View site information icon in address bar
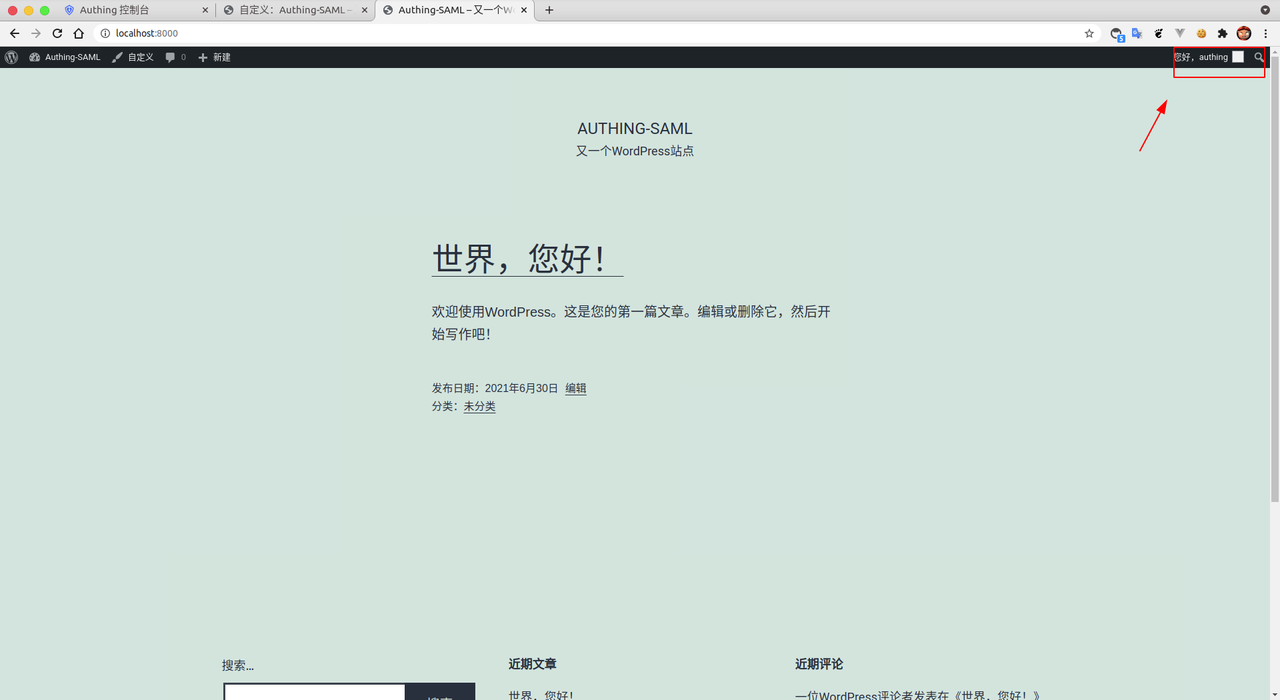Image resolution: width=1280 pixels, height=700 pixels. click(x=105, y=33)
